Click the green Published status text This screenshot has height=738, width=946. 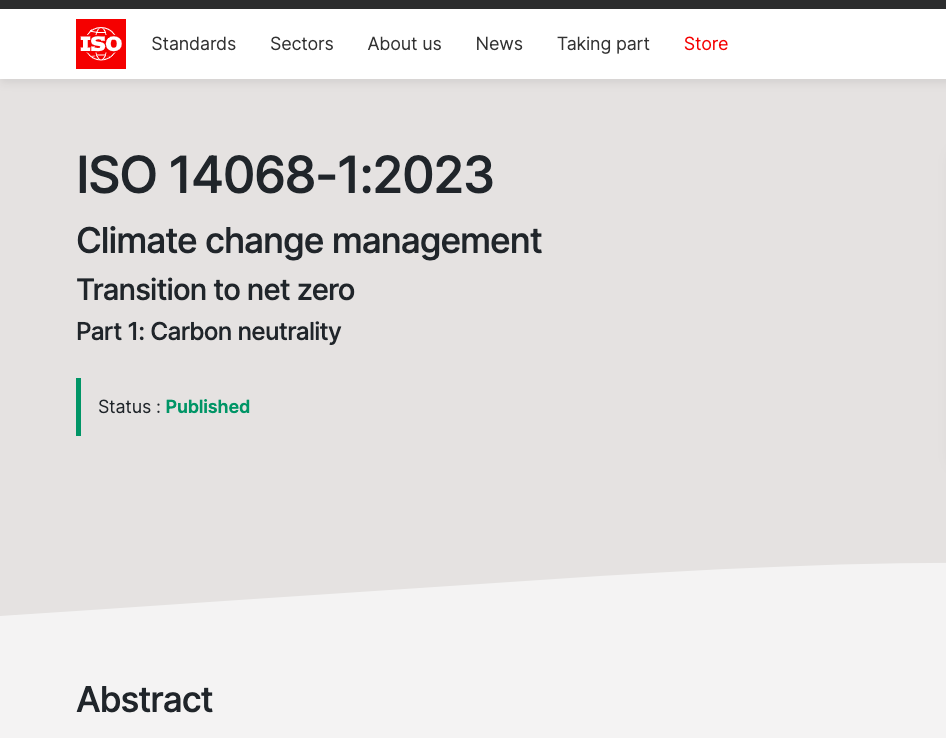[x=207, y=407]
